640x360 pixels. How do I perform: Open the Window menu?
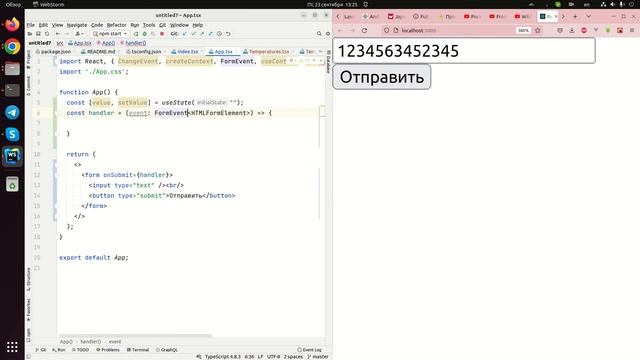179,25
